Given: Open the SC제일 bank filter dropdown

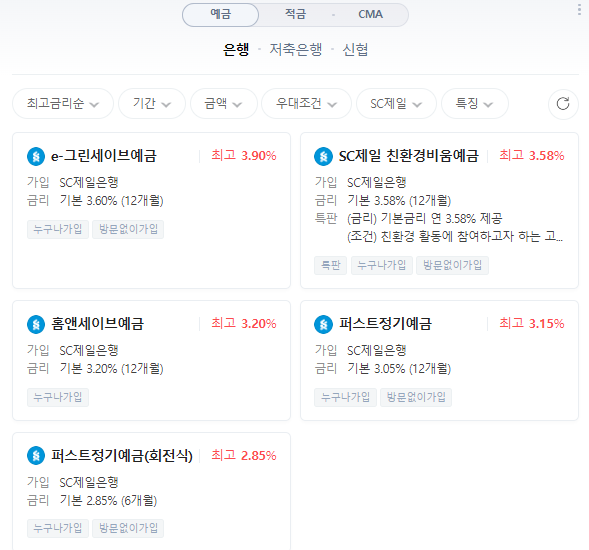Looking at the screenshot, I should 396,103.
